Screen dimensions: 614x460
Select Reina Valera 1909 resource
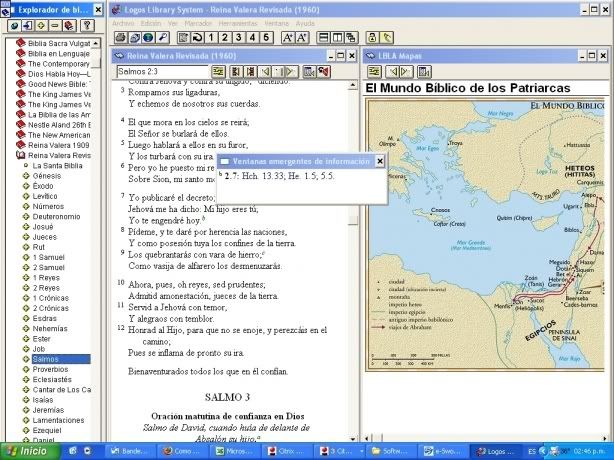coord(59,145)
